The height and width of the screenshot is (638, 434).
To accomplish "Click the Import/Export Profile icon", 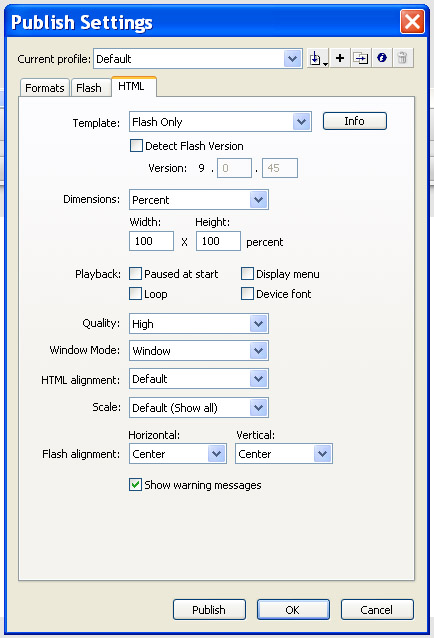I will [x=318, y=59].
